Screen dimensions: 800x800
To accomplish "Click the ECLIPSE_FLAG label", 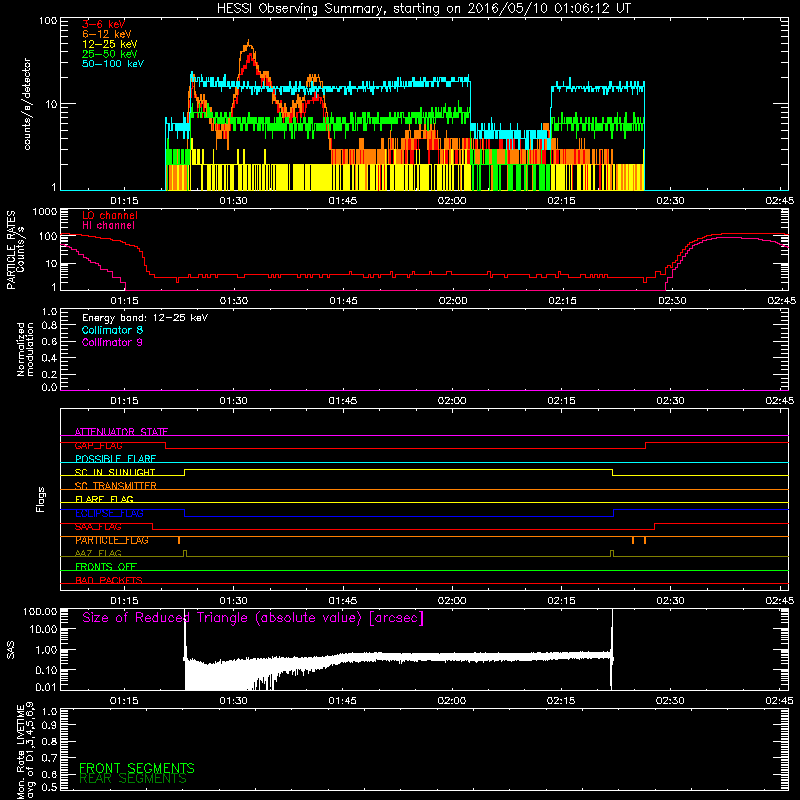I will pyautogui.click(x=109, y=513).
